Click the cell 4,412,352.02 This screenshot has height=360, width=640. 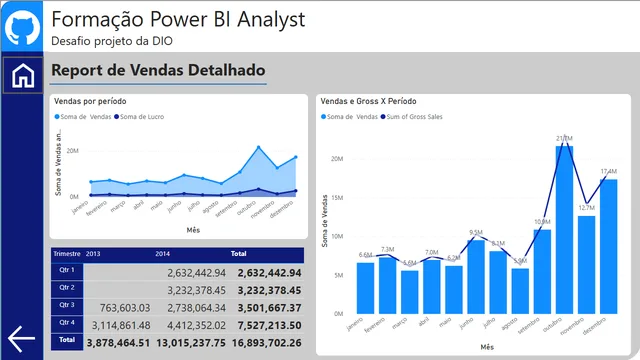[196, 325]
